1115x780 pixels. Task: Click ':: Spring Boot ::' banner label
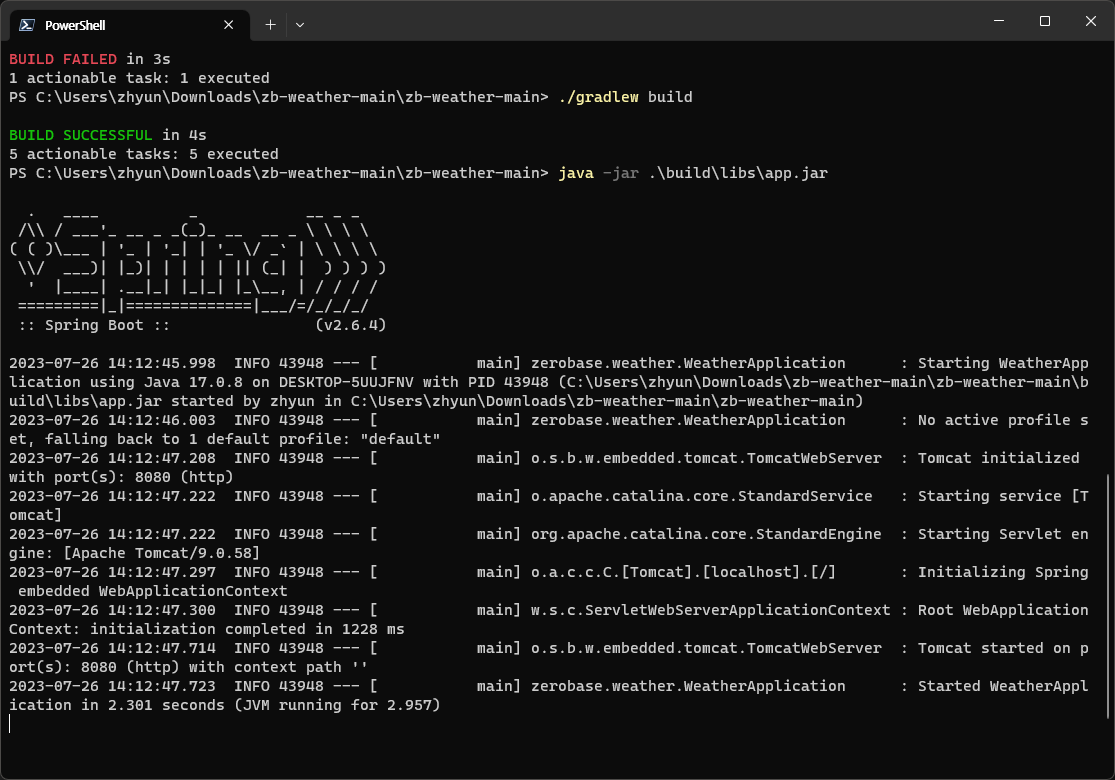pos(94,325)
